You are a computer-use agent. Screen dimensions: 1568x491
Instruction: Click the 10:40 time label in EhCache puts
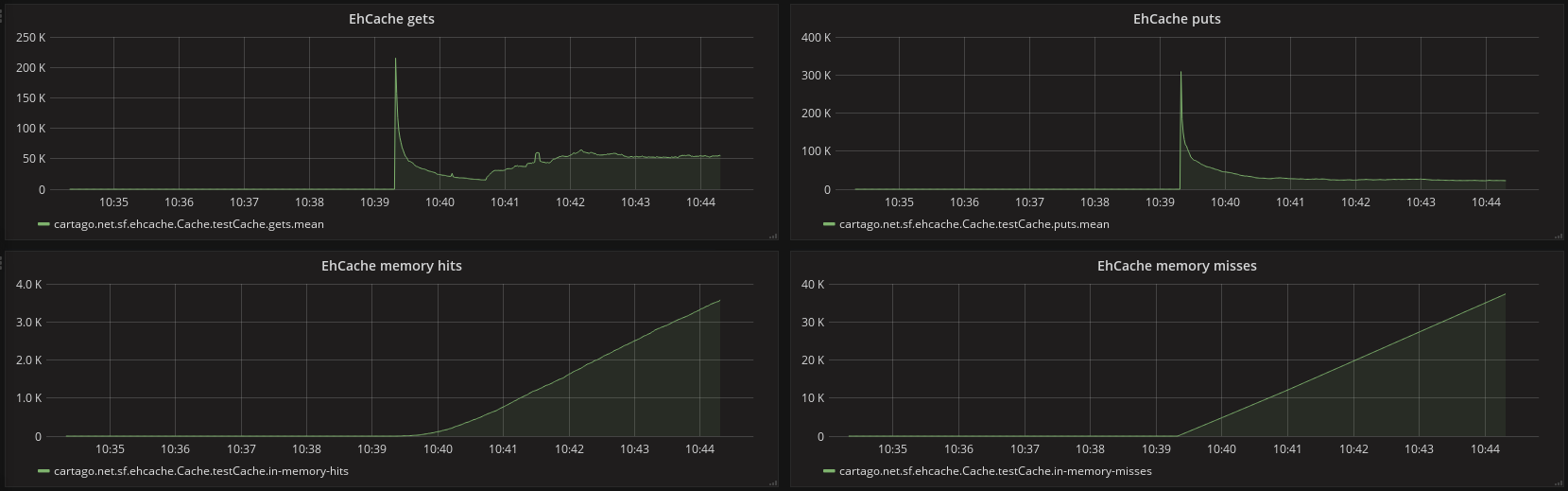[x=1225, y=202]
